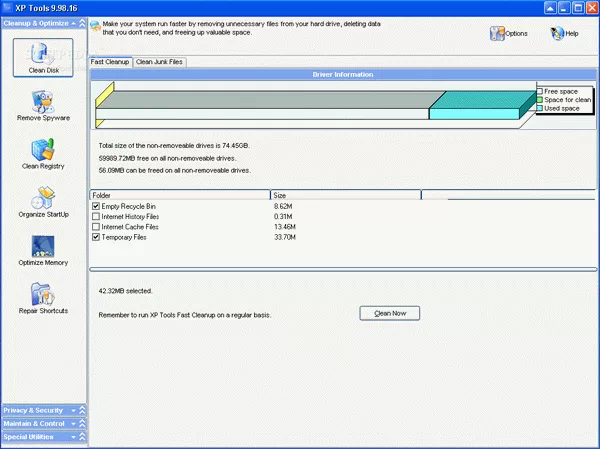Click the 8.62M size value

[283, 206]
